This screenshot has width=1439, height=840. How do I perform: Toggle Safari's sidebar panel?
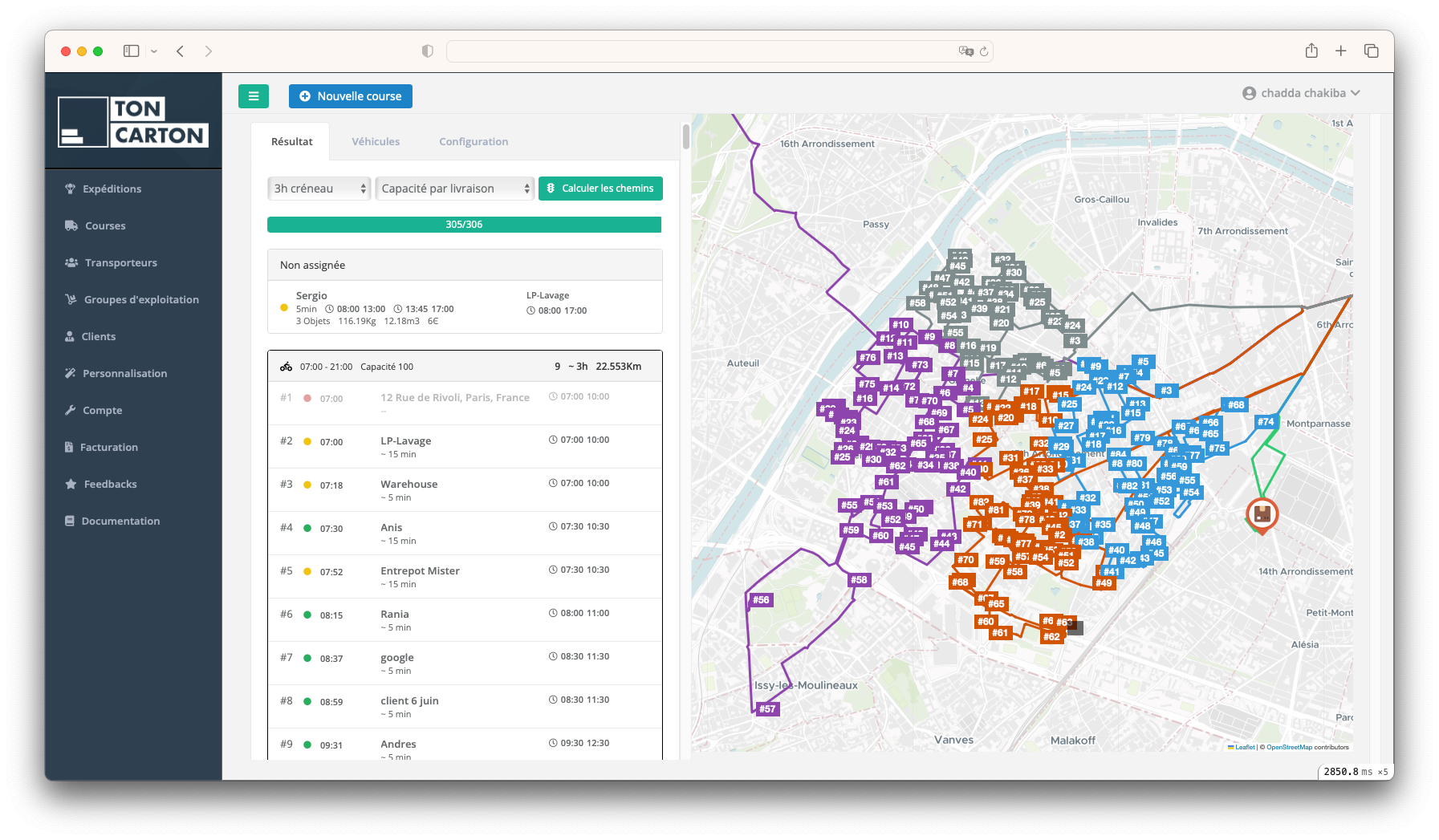click(129, 51)
